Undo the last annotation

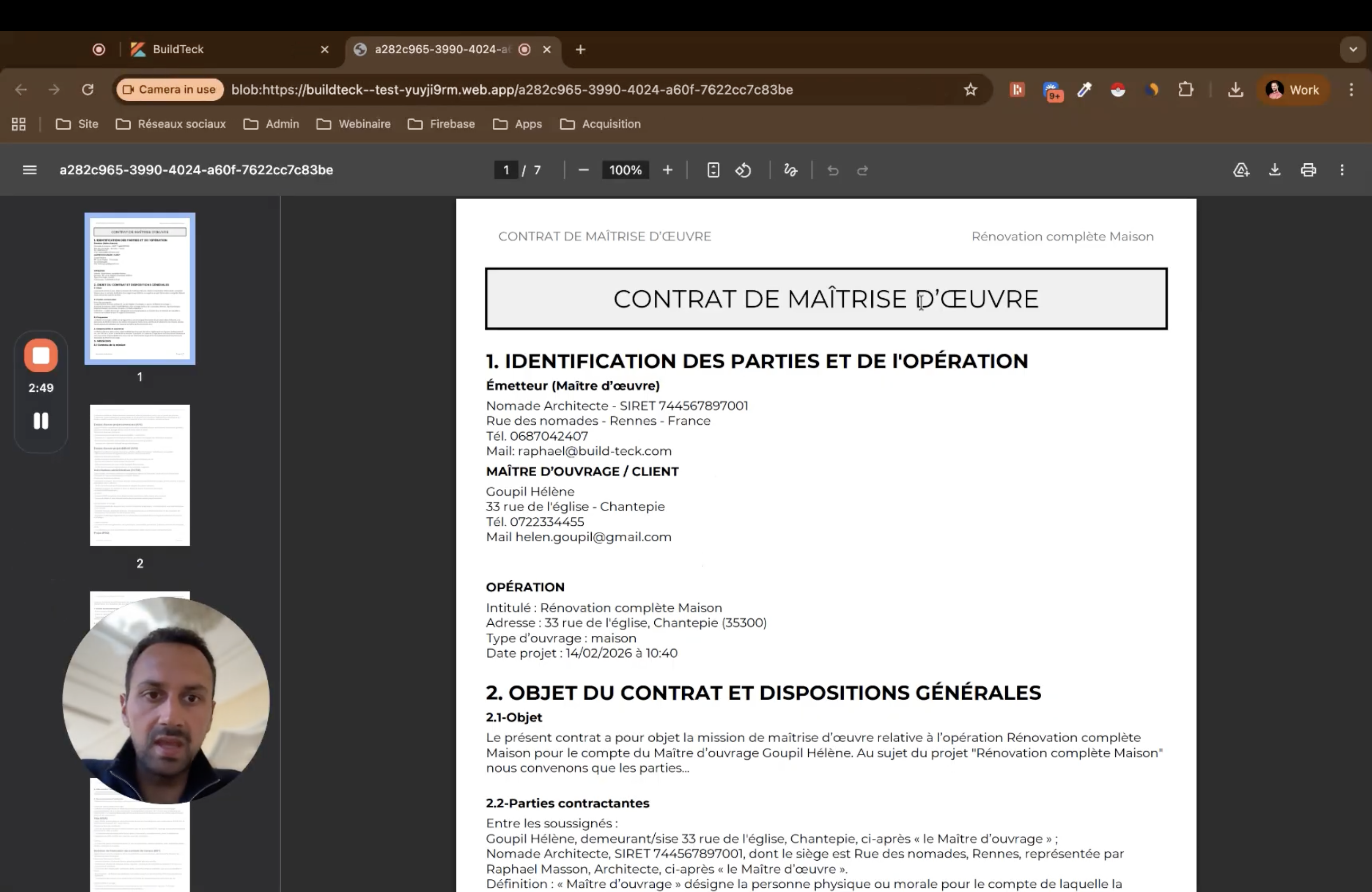click(833, 170)
